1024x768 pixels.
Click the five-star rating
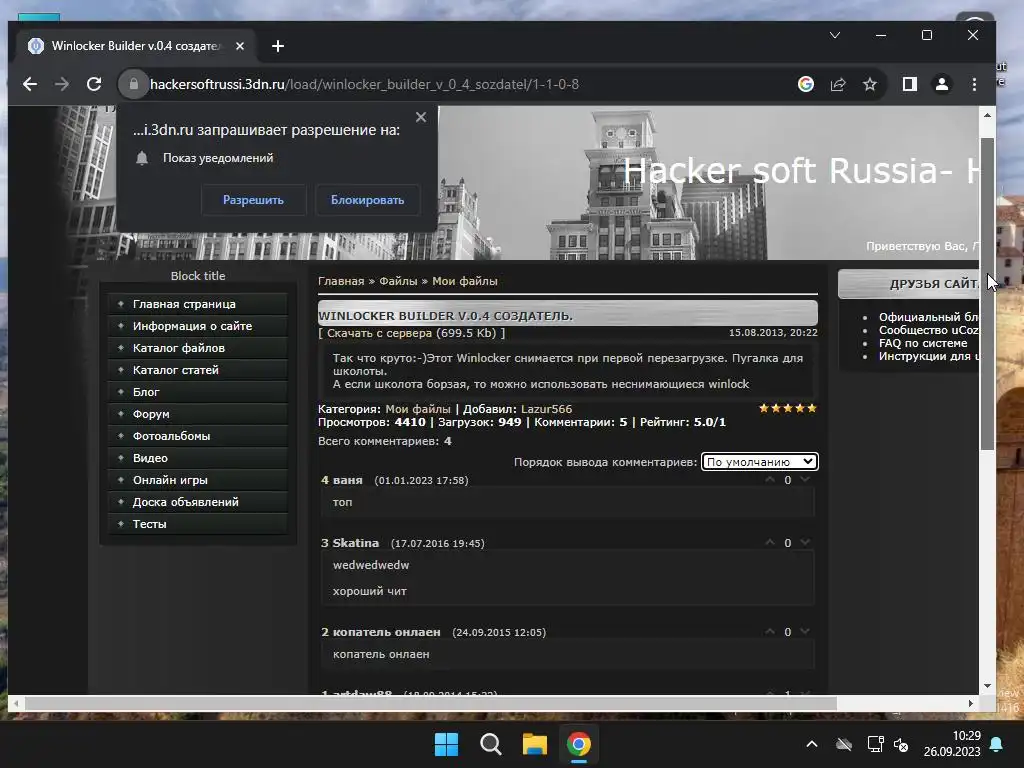pyautogui.click(x=788, y=408)
